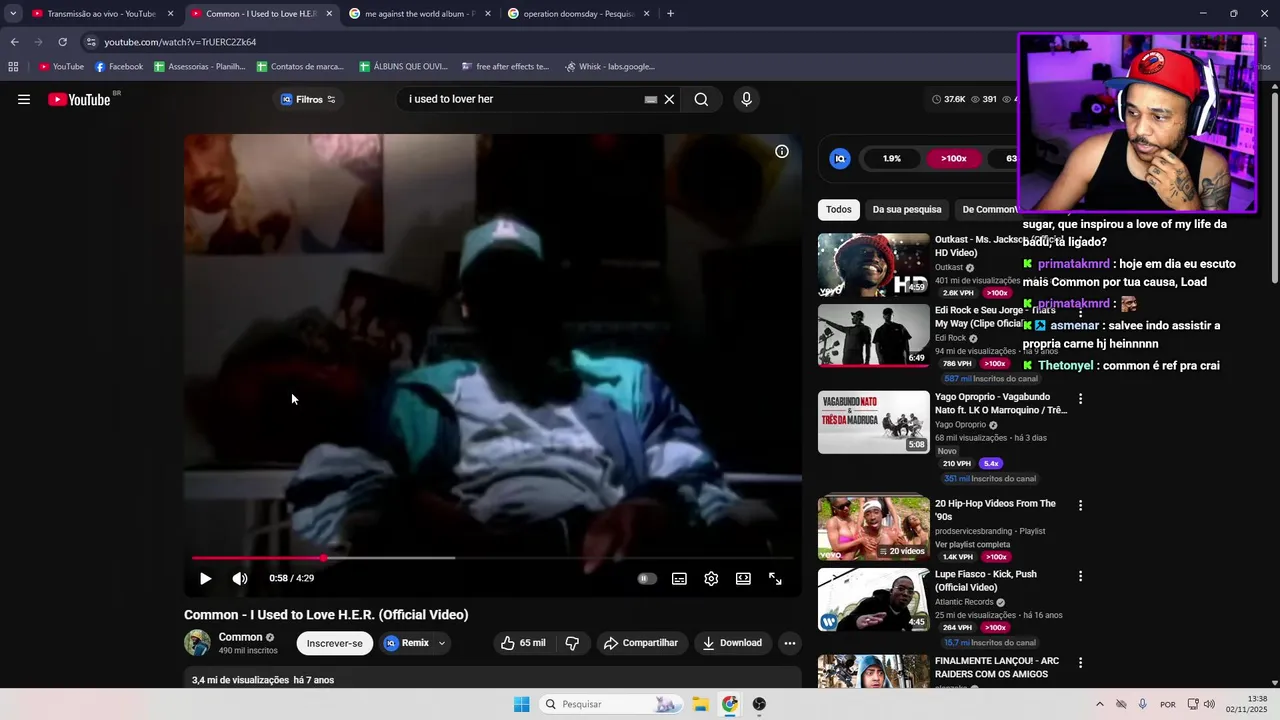Enter fullscreen mode
This screenshot has width=1280, height=720.
(775, 578)
